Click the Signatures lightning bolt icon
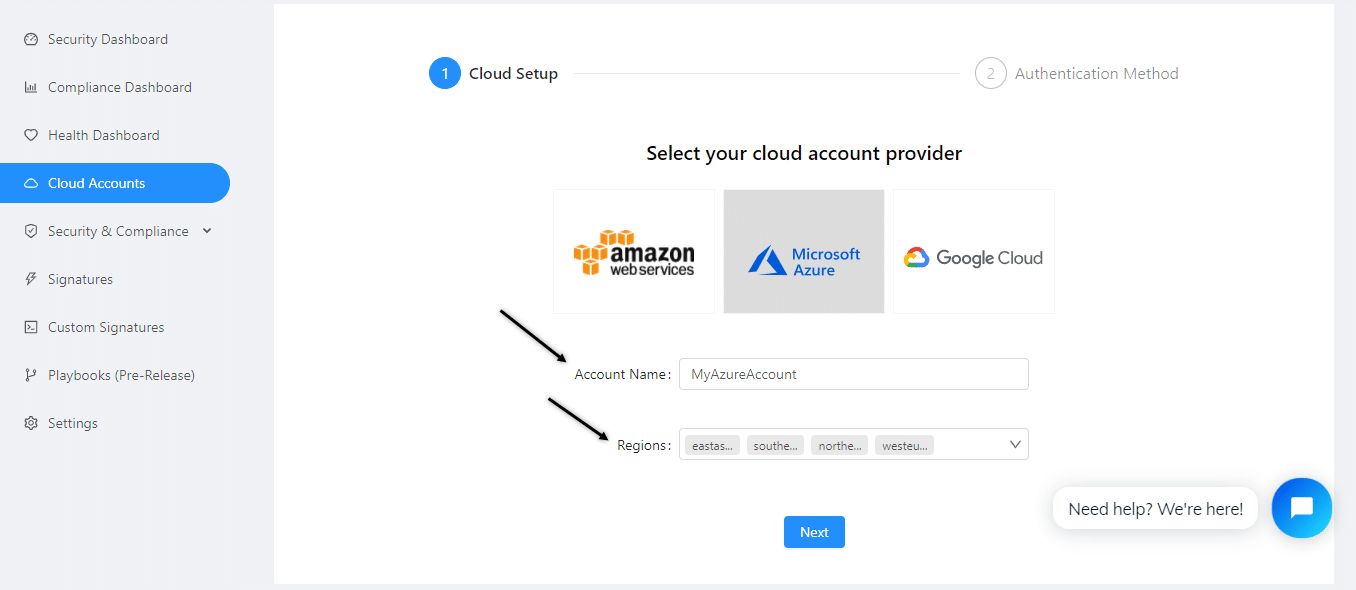 [x=31, y=279]
